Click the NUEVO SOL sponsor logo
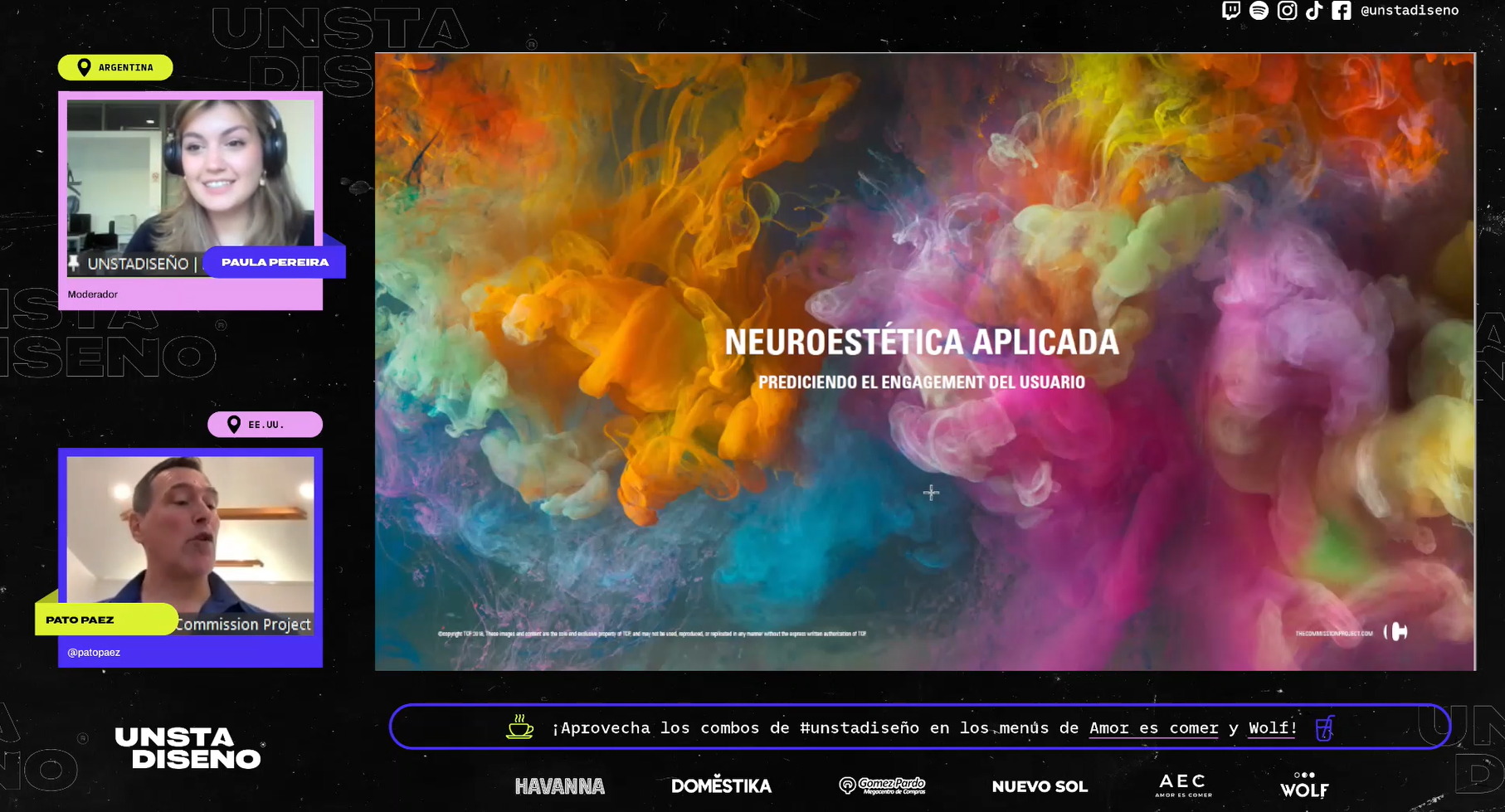This screenshot has height=812, width=1505. tap(1040, 786)
